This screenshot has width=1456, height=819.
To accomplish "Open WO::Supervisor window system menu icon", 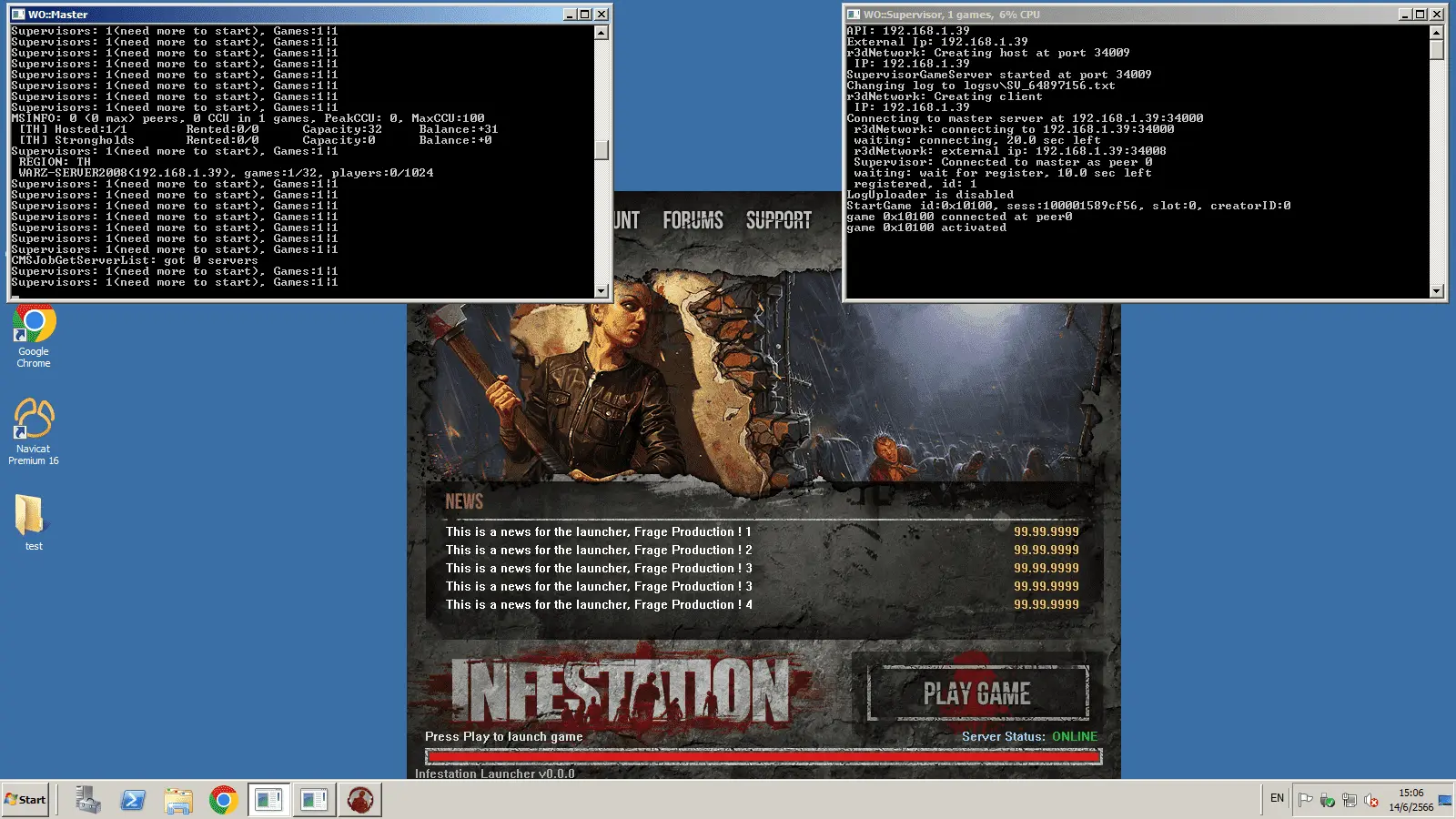I will pos(854,15).
